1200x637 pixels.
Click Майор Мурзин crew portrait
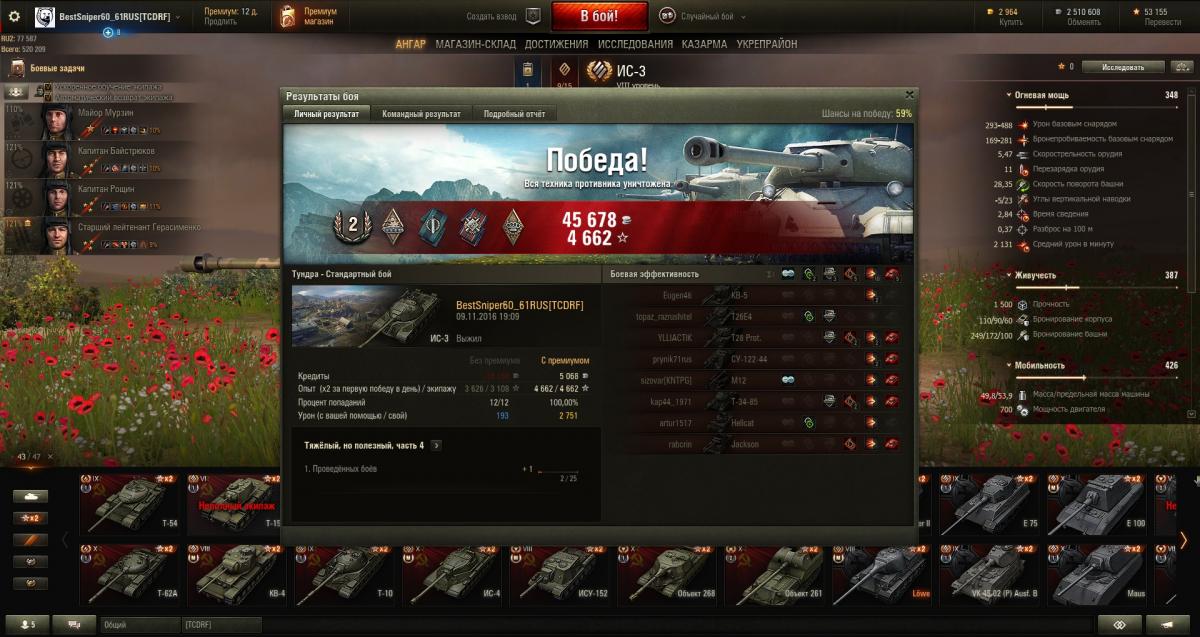pos(54,122)
